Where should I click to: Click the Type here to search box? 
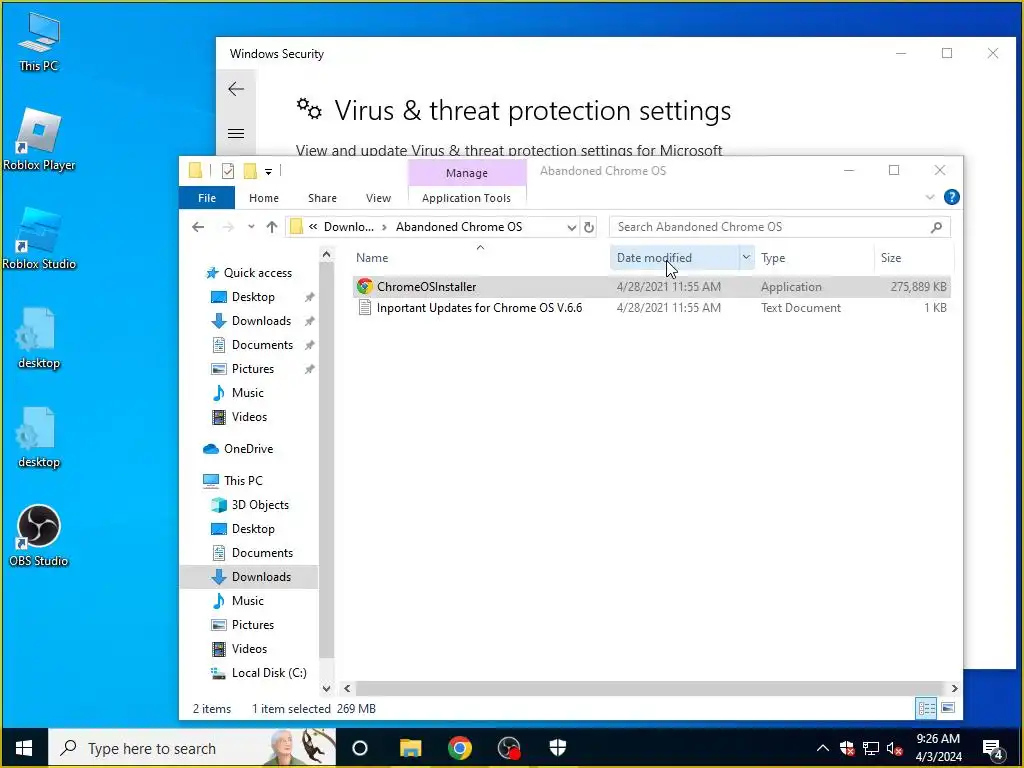click(x=192, y=748)
